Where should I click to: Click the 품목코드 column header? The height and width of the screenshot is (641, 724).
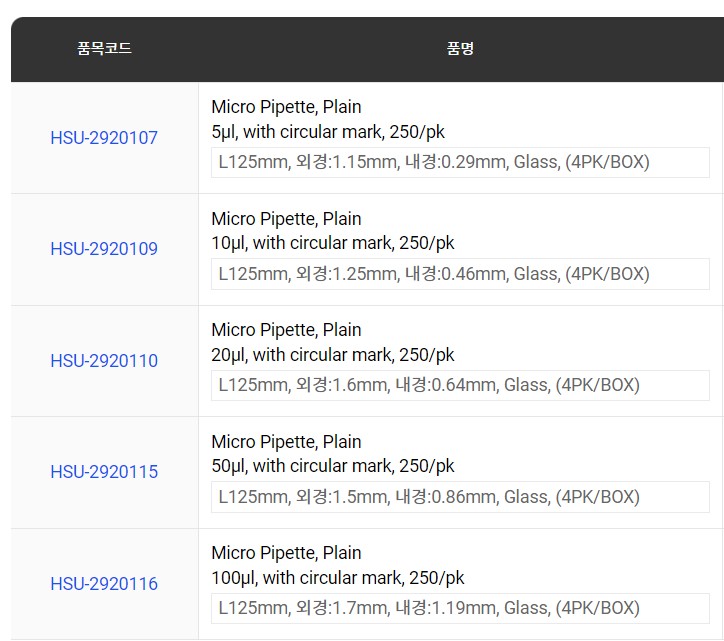(104, 48)
